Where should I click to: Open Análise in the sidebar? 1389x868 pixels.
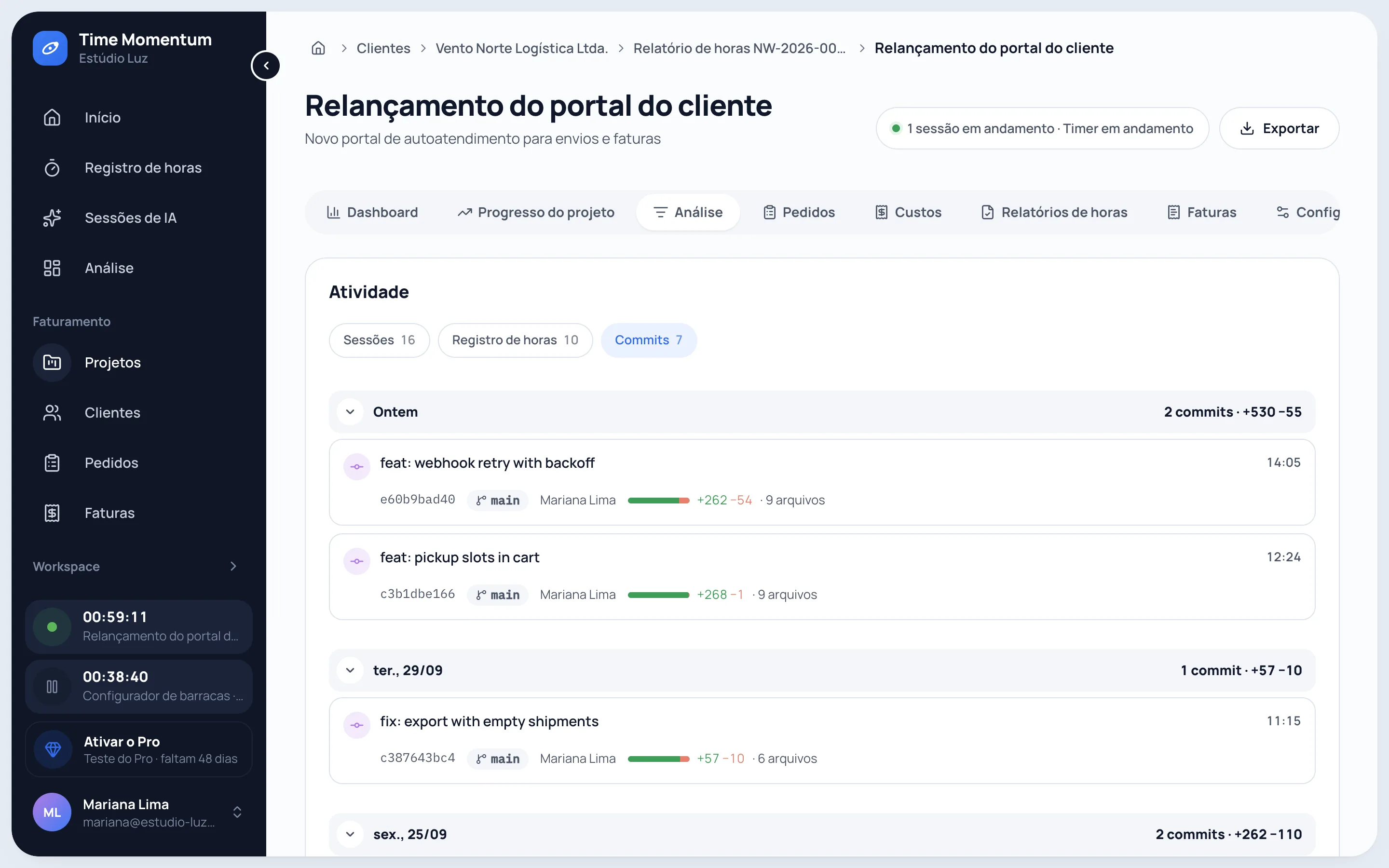[x=139, y=268]
